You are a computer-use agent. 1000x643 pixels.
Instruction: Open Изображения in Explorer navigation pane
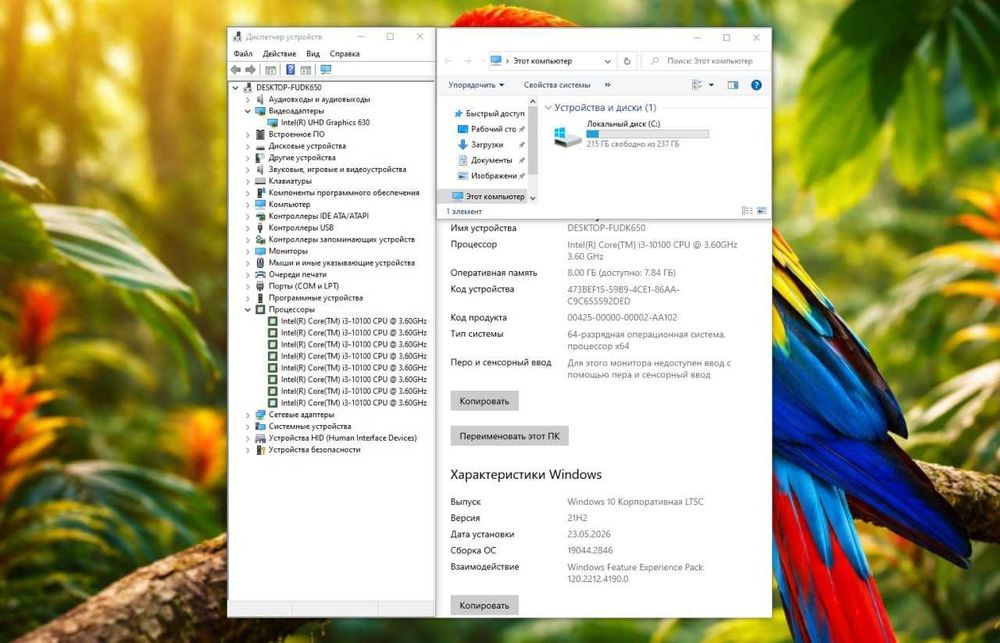pos(488,175)
